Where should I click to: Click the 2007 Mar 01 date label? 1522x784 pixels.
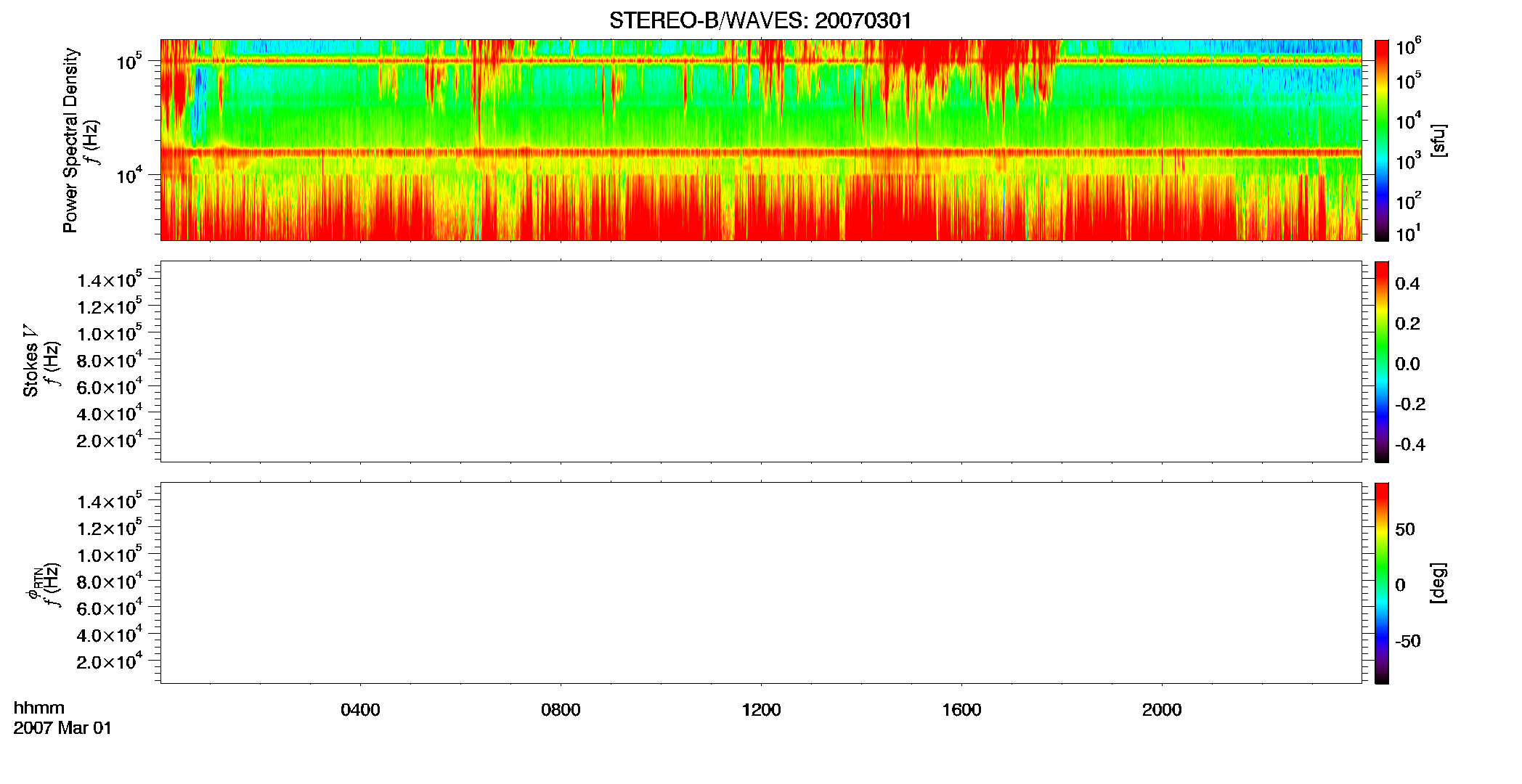coord(63,728)
